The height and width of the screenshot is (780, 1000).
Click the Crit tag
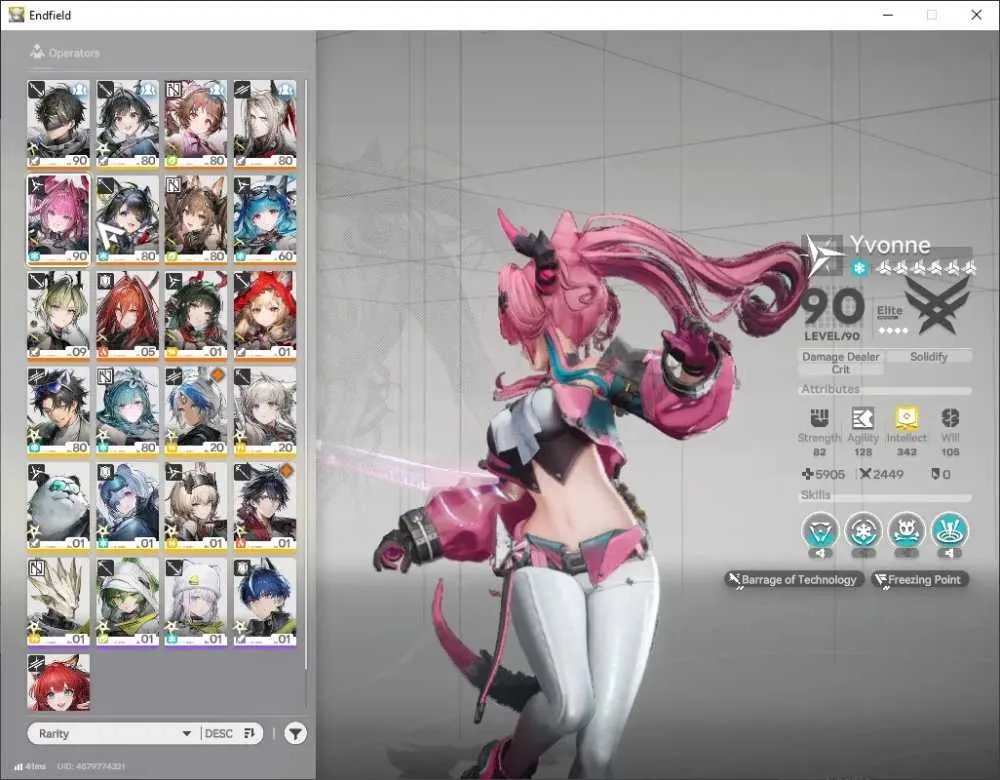point(841,369)
